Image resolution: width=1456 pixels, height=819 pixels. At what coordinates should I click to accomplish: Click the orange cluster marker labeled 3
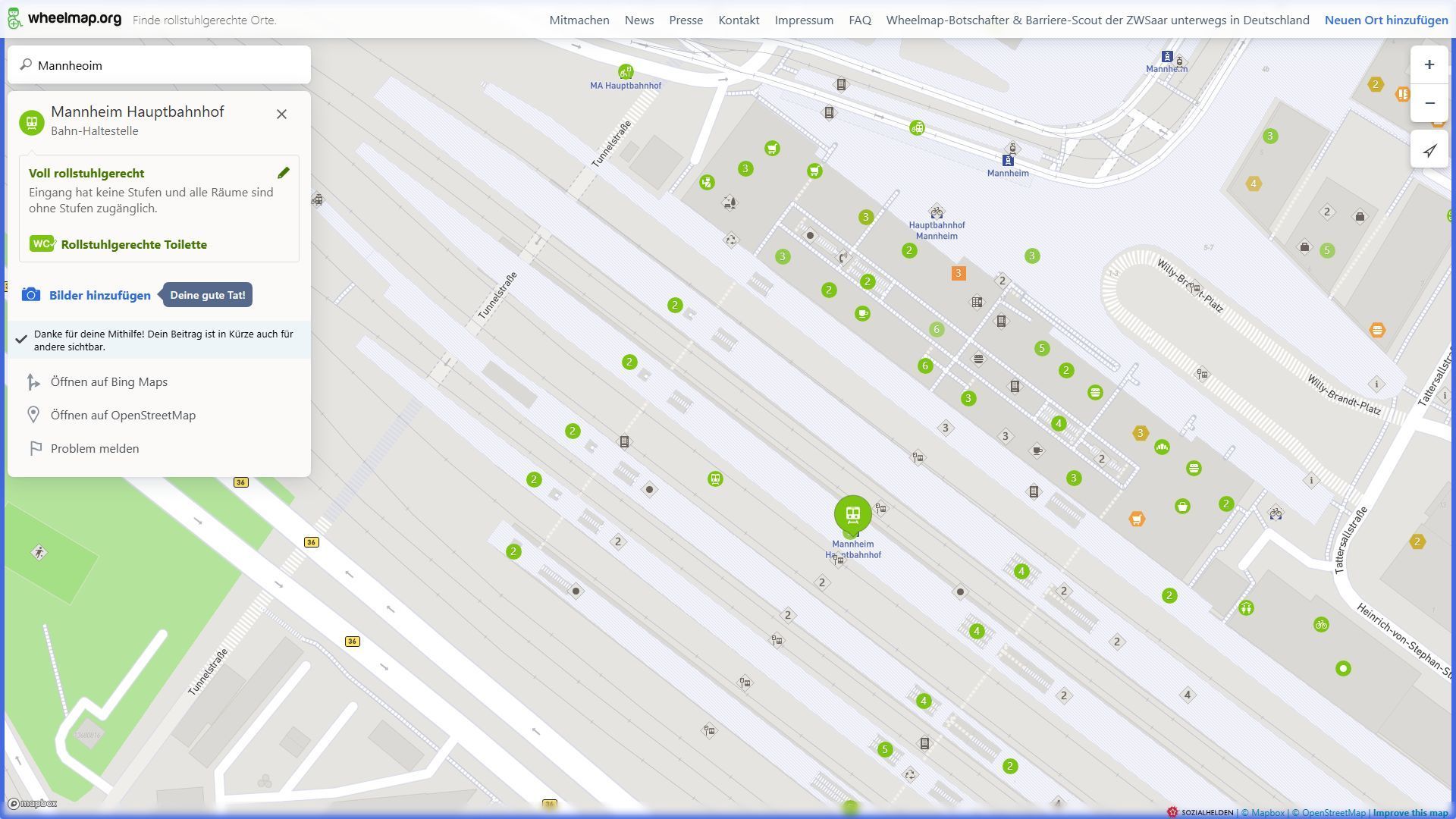point(959,273)
